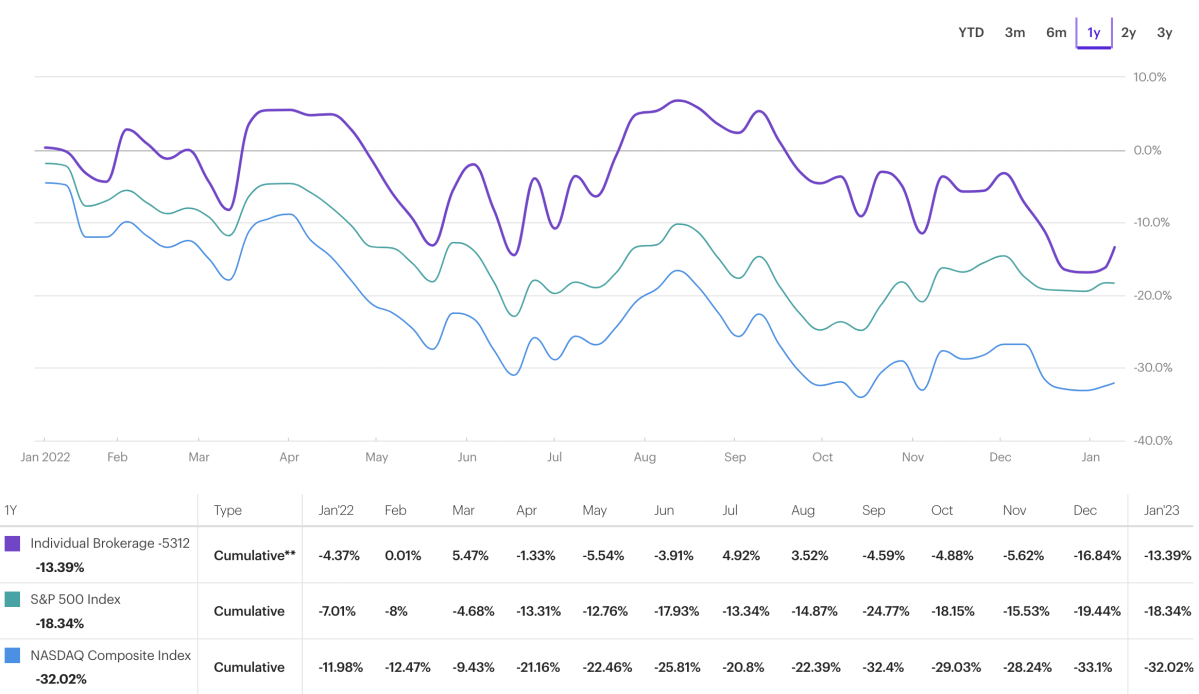Click the purple Individual Brokerage swatch
1199x694 pixels.
pyautogui.click(x=13, y=543)
